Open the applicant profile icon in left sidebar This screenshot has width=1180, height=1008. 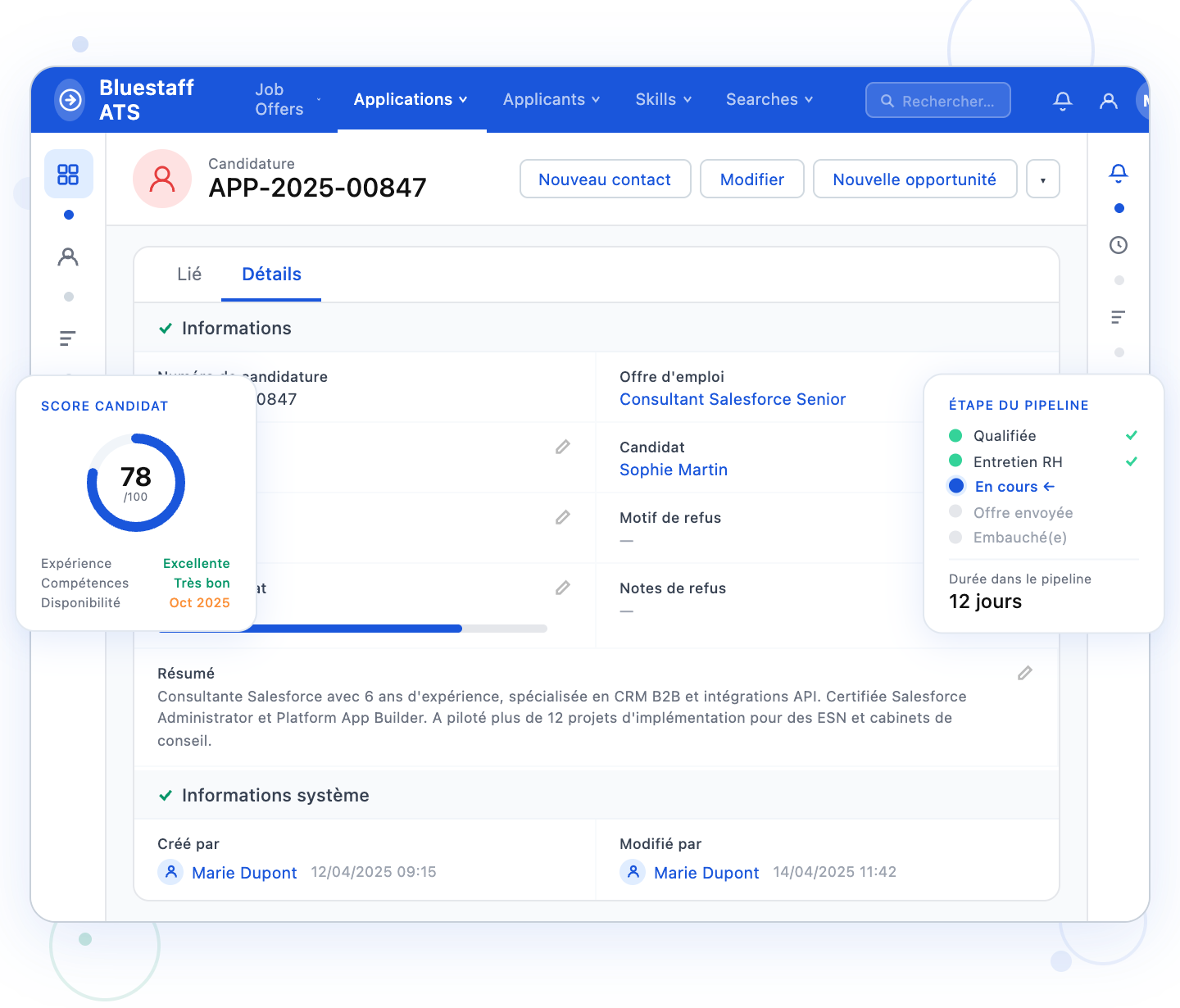pos(69,257)
